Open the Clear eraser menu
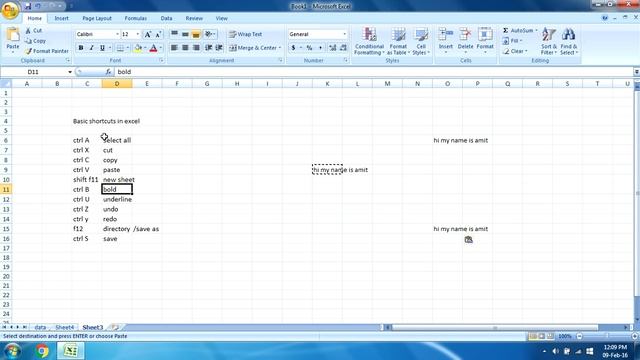The height and width of the screenshot is (360, 640). (x=515, y=51)
